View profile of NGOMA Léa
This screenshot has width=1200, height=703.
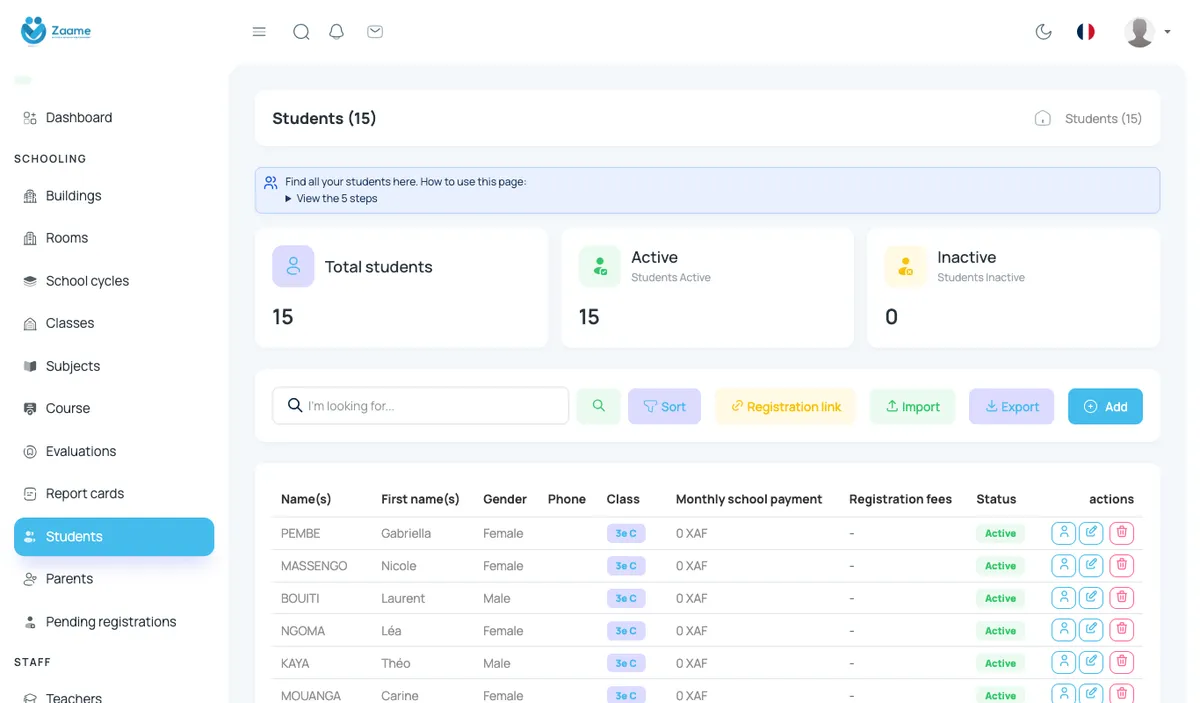[1064, 630]
